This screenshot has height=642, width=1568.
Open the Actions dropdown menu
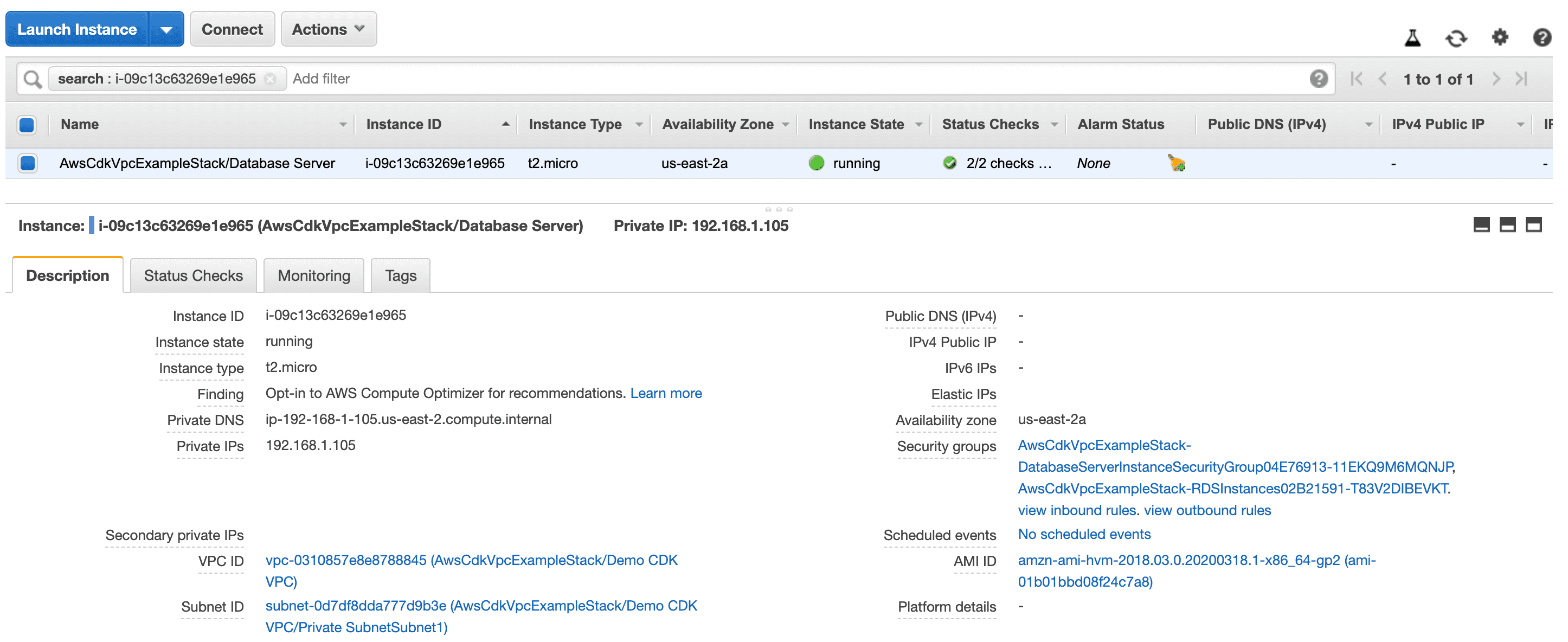point(329,29)
